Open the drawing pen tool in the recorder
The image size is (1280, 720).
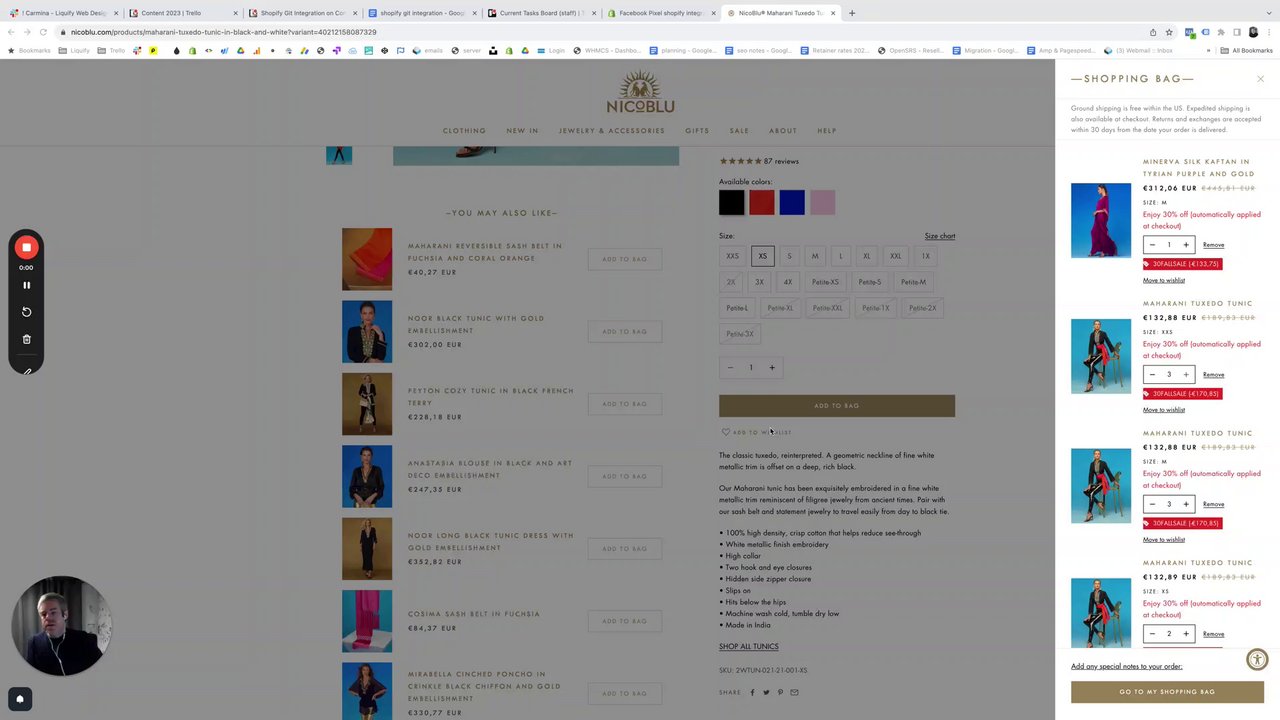point(26,371)
